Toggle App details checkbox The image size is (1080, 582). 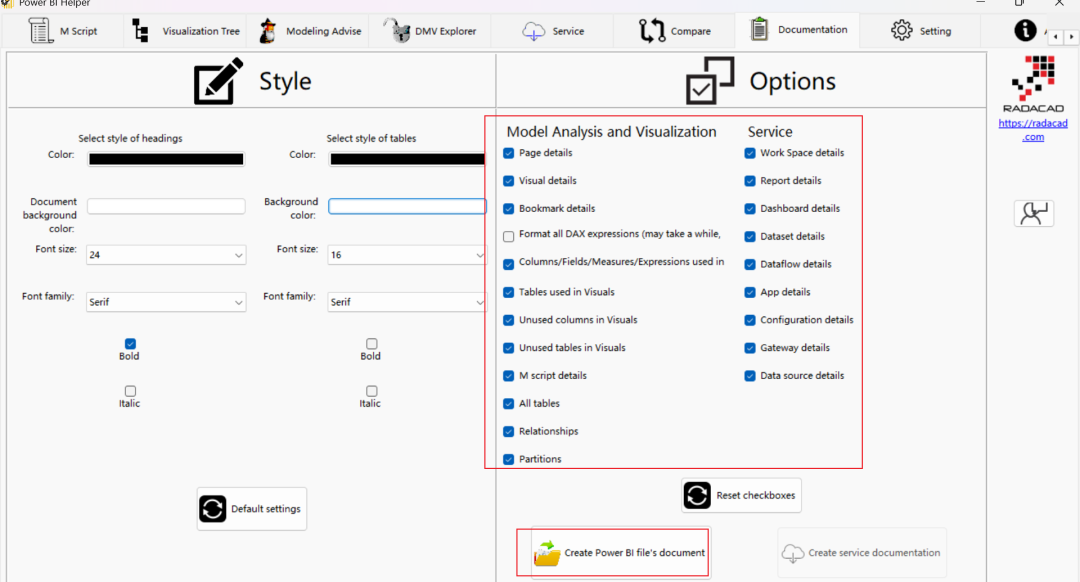pyautogui.click(x=750, y=292)
